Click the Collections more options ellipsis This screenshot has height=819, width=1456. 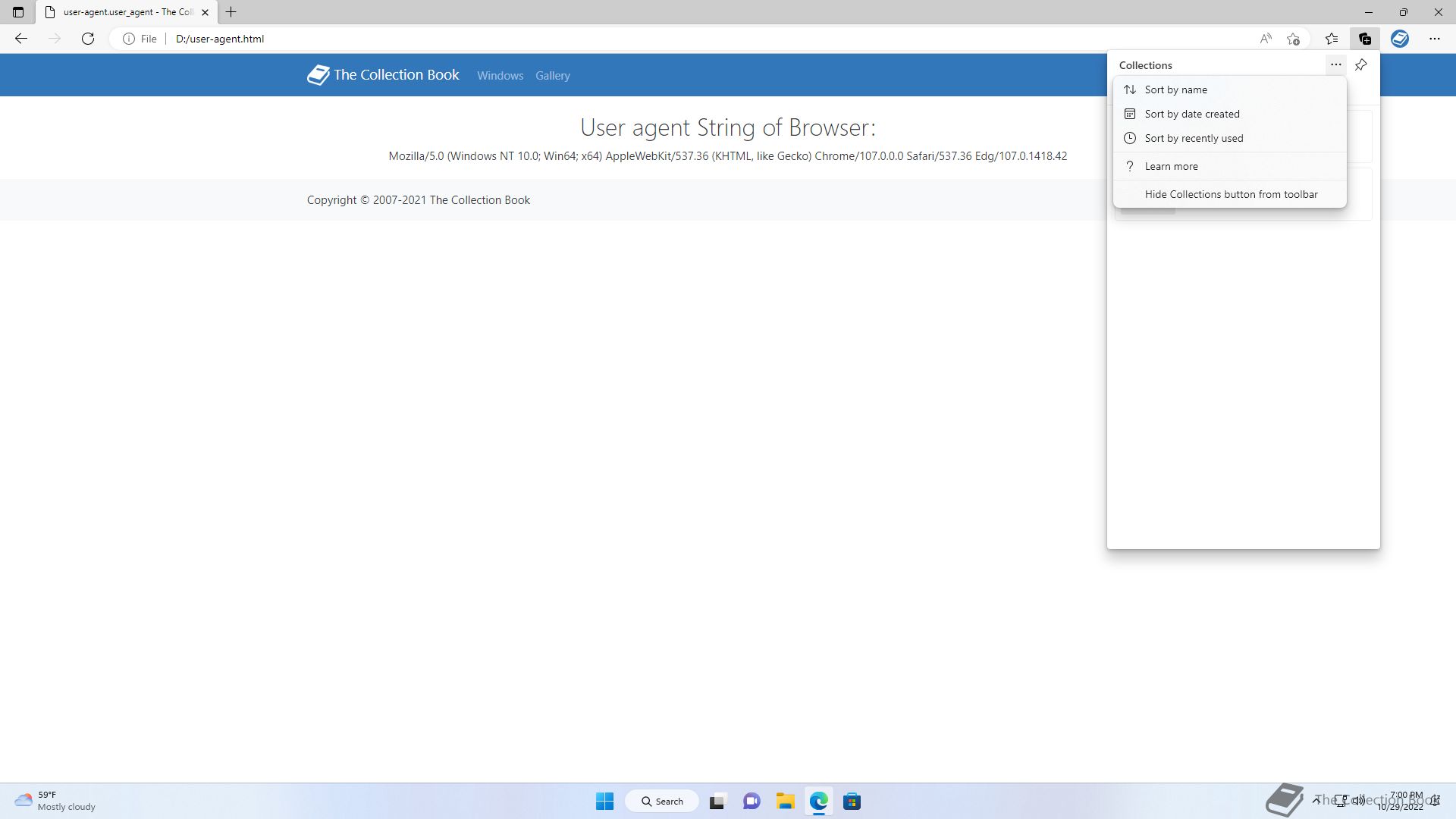[1336, 64]
